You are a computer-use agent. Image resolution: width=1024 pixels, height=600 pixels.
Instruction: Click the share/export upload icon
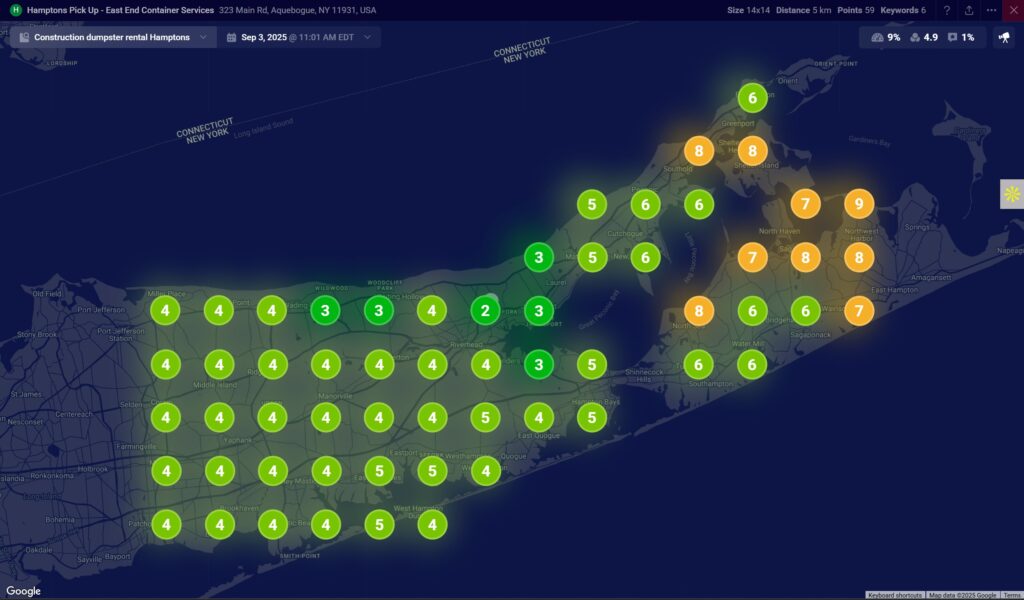pyautogui.click(x=969, y=10)
